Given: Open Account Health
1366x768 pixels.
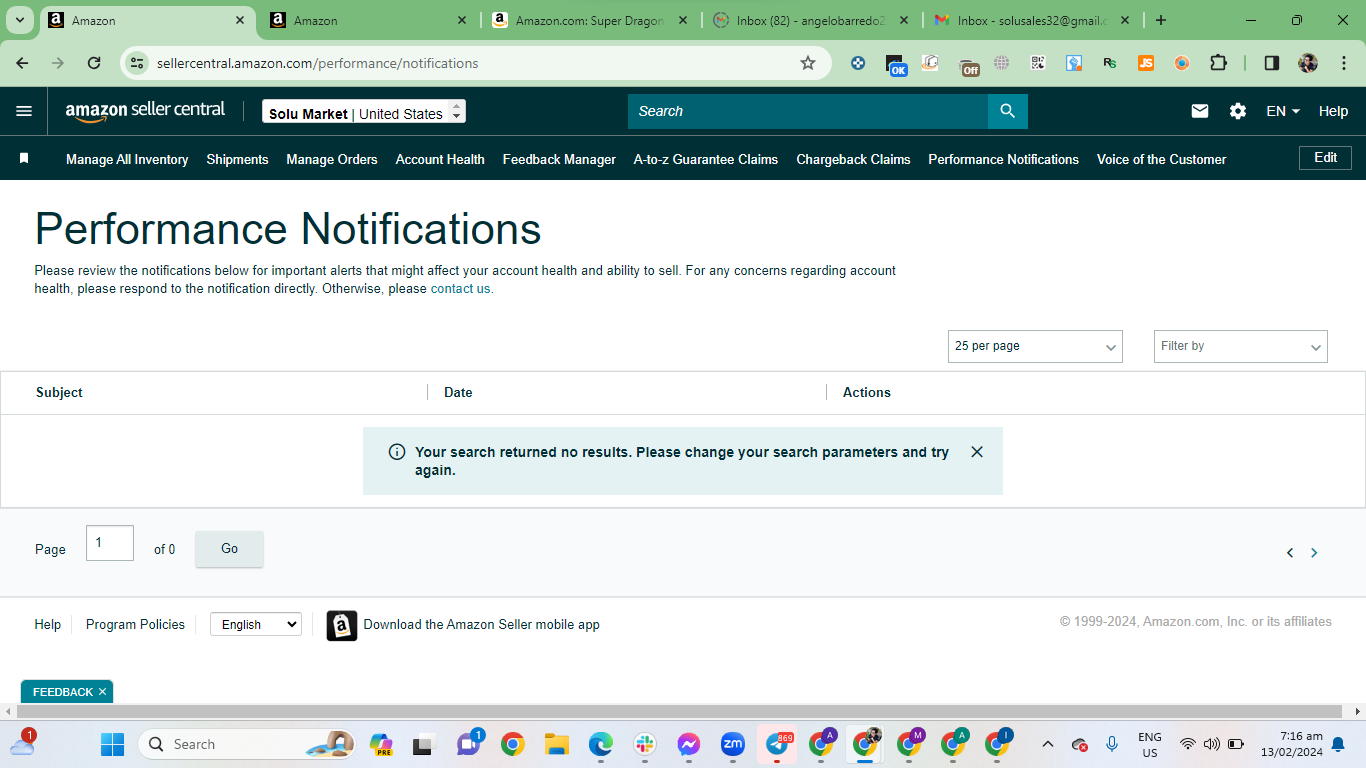Looking at the screenshot, I should pos(440,159).
